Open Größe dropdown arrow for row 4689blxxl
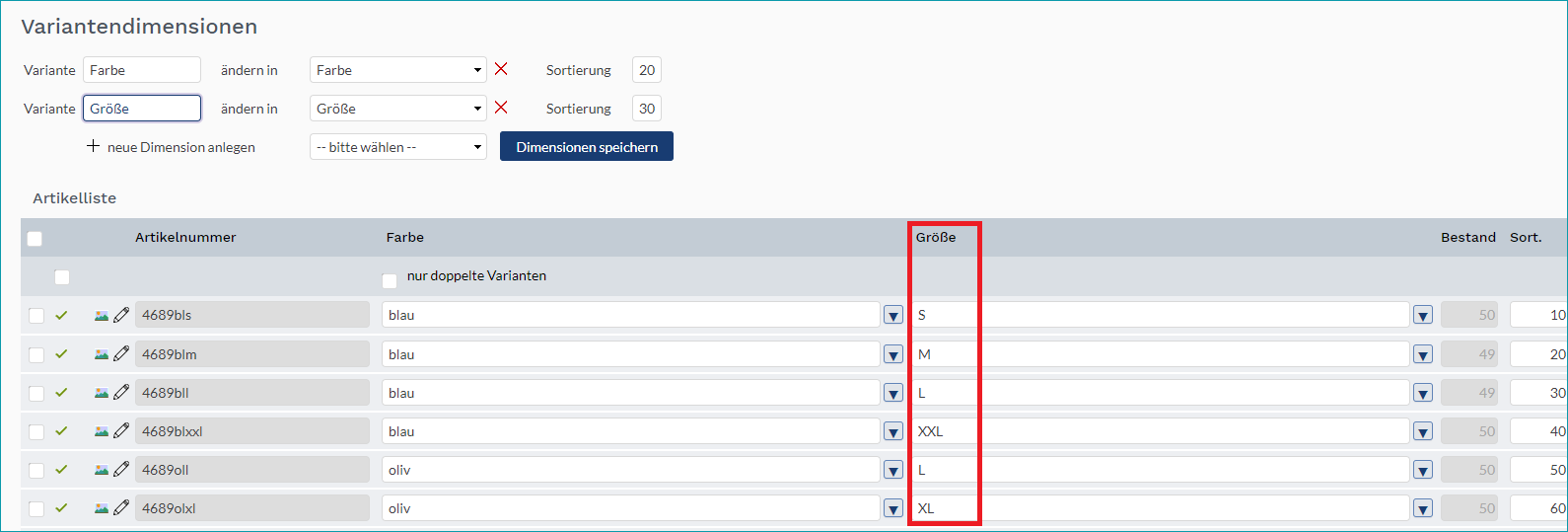The image size is (1568, 532). click(x=1423, y=431)
